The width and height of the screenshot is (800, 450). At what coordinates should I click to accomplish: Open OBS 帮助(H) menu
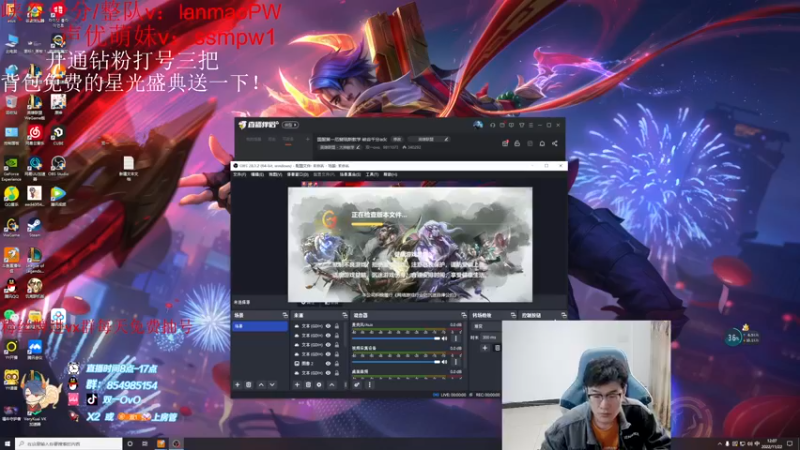click(390, 174)
